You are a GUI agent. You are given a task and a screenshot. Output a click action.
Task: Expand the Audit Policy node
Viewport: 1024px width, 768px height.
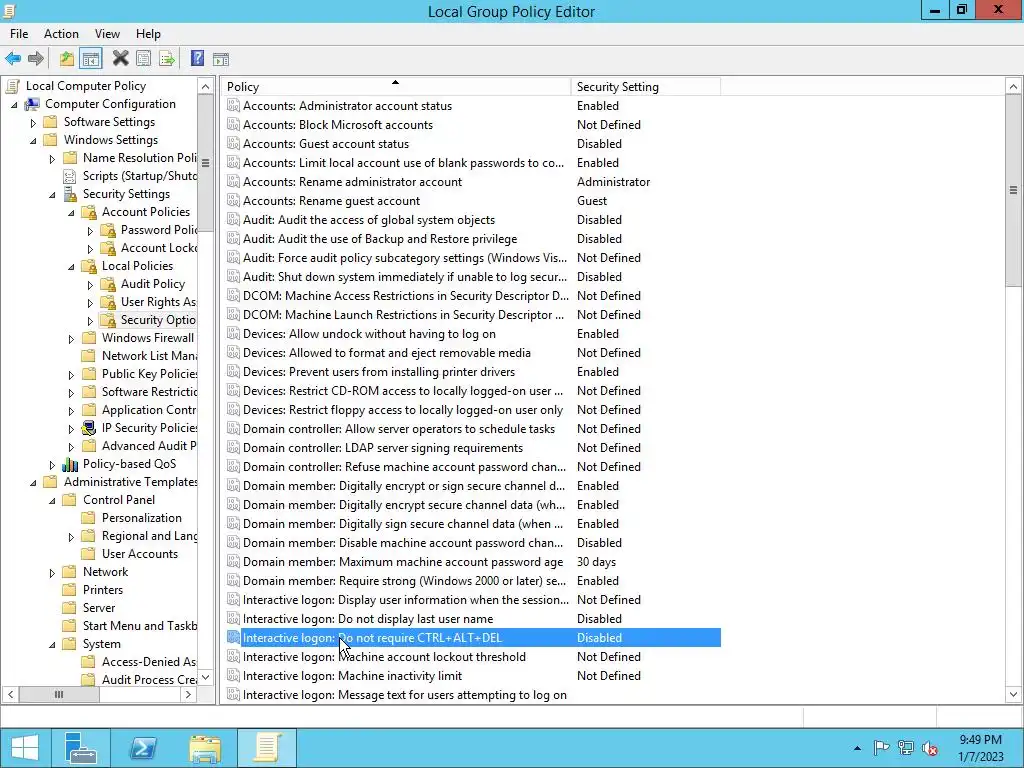coord(90,285)
